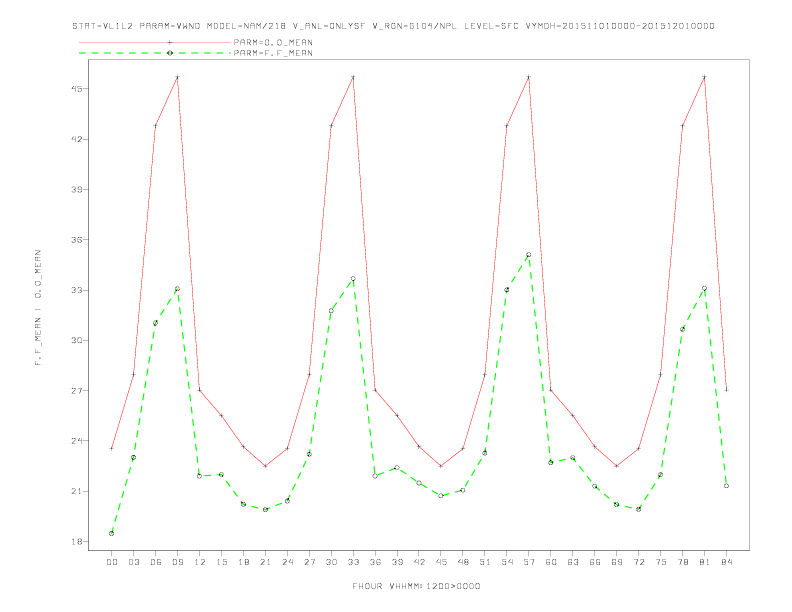
Task: Click x-axis forecast hour label 63
Action: pos(573,562)
